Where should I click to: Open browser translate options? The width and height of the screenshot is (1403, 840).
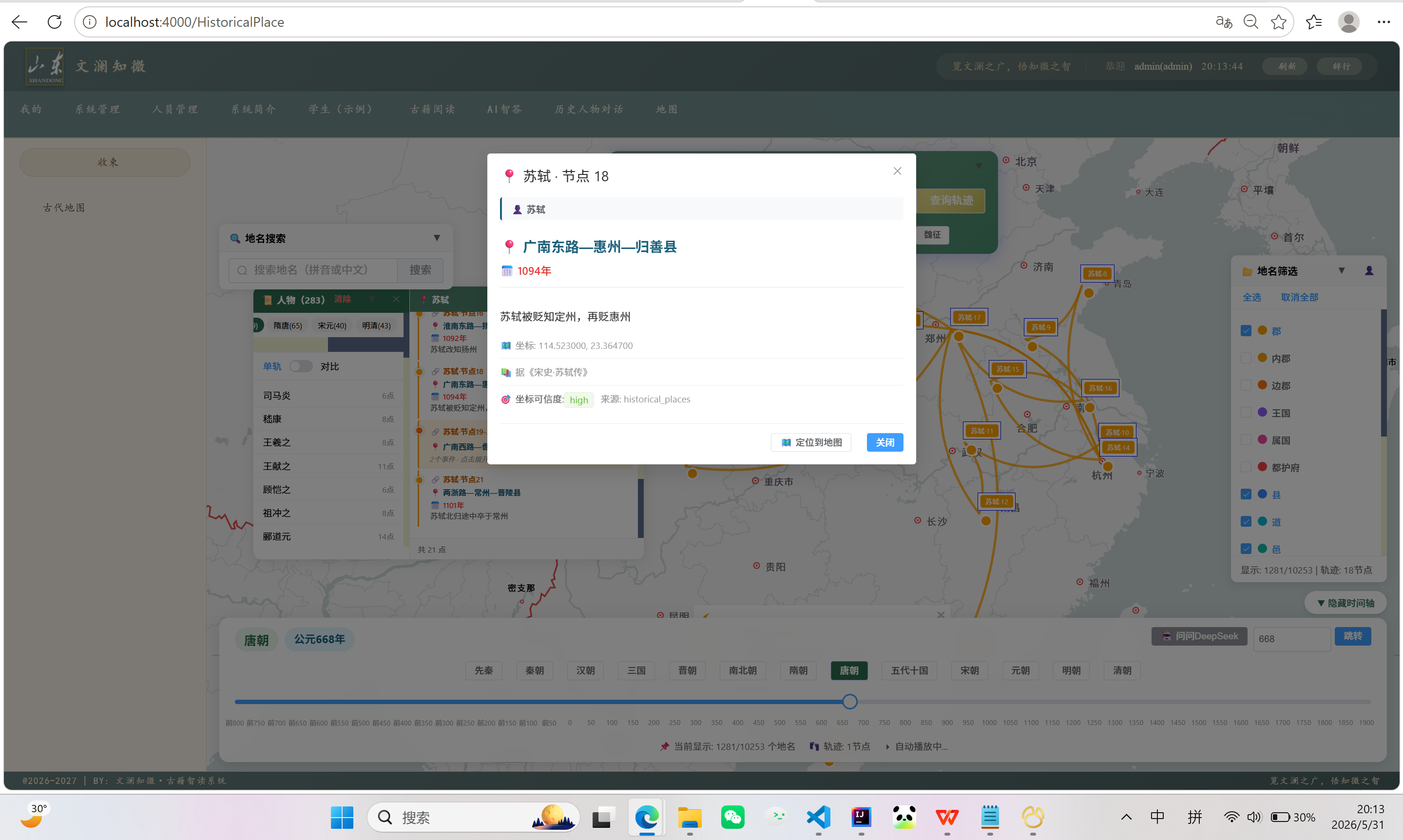tap(1224, 22)
